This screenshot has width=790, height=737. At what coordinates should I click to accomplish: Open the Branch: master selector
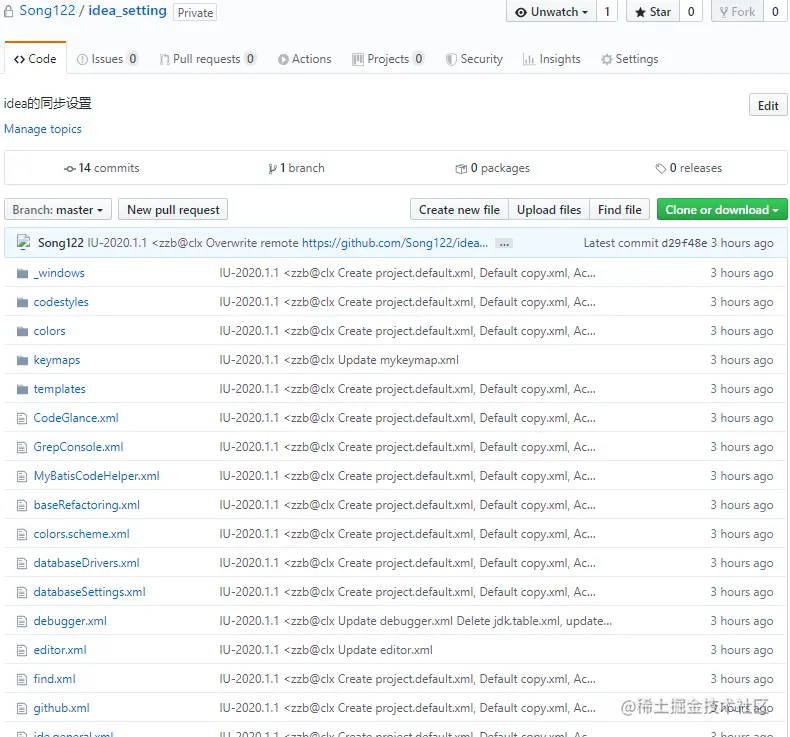pos(57,210)
